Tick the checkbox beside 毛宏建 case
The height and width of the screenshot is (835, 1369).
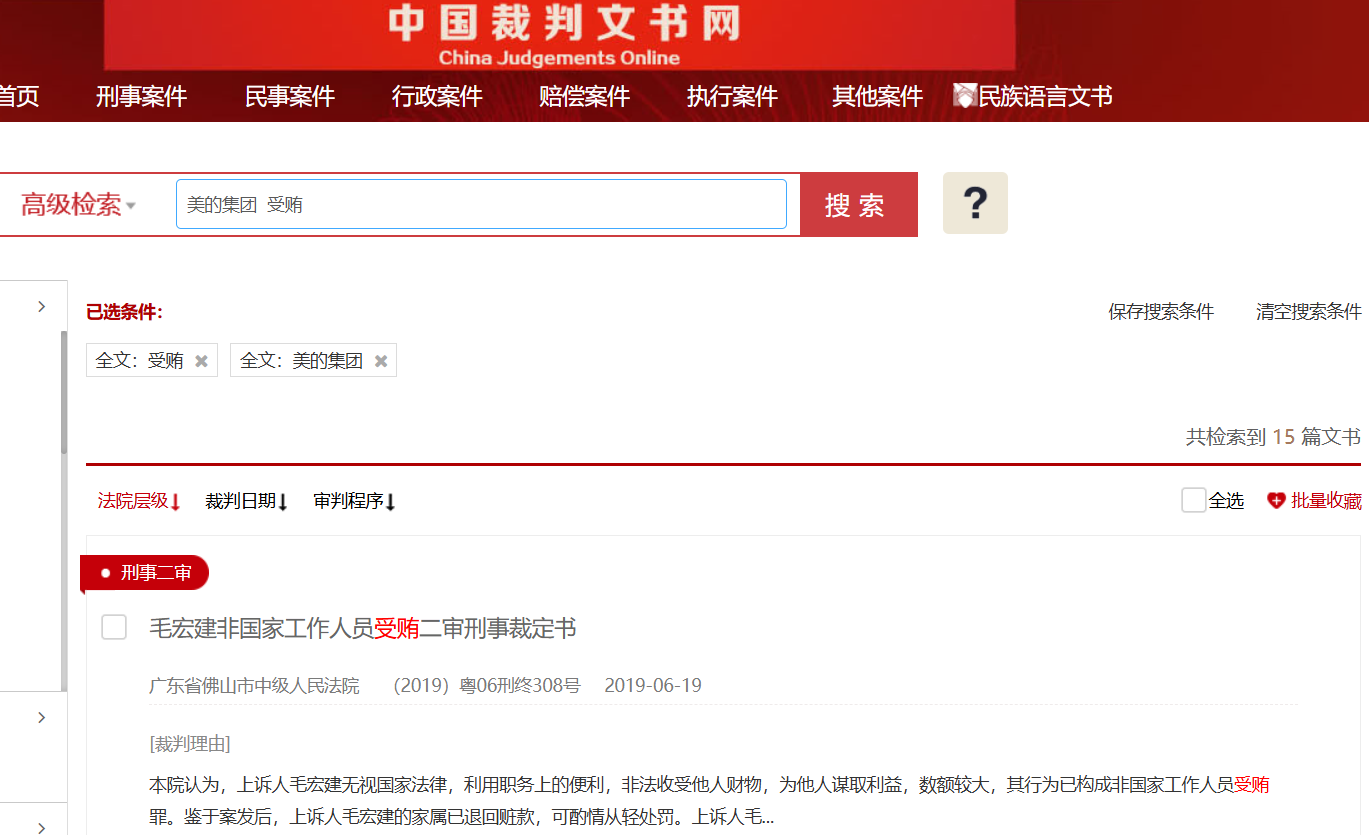tap(114, 627)
